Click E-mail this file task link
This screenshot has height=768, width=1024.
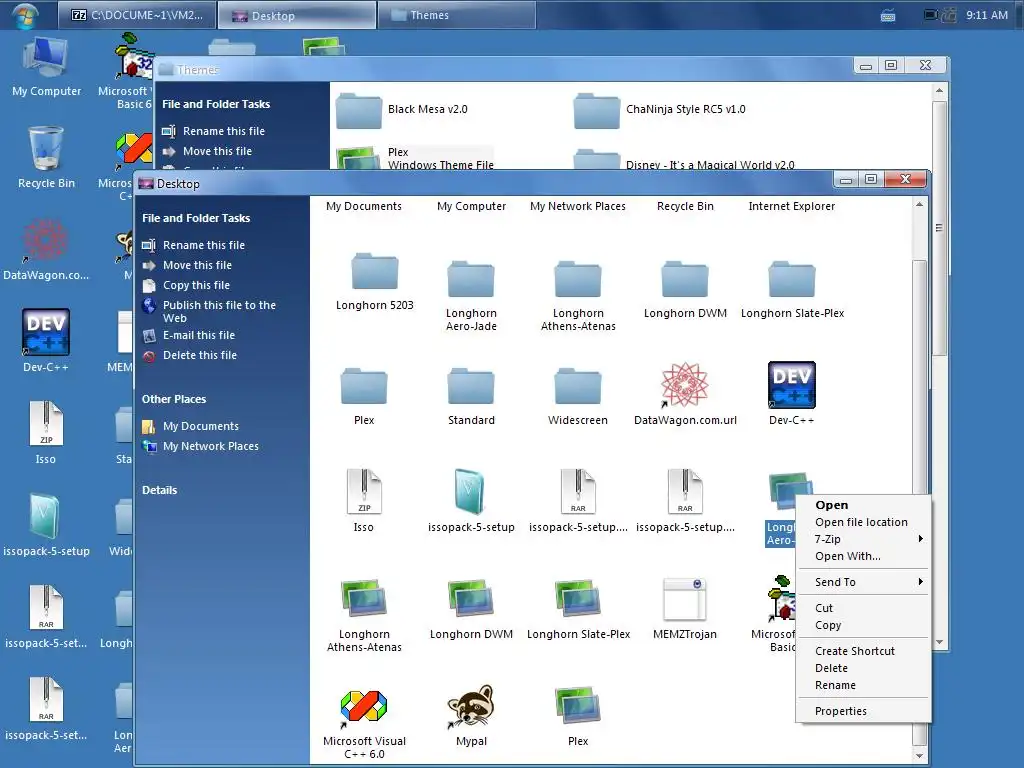199,335
